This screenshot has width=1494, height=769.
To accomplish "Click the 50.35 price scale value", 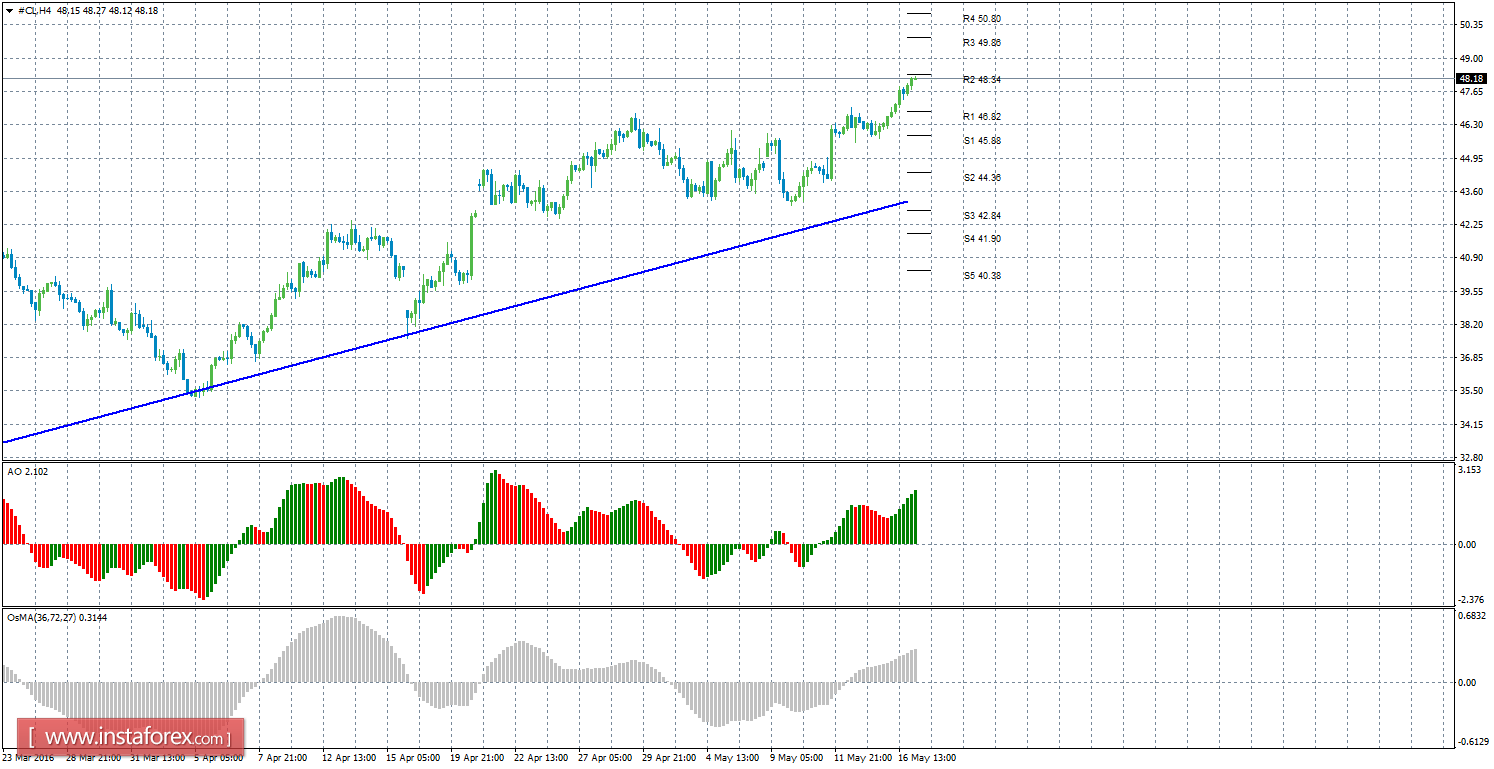I will pyautogui.click(x=1470, y=25).
